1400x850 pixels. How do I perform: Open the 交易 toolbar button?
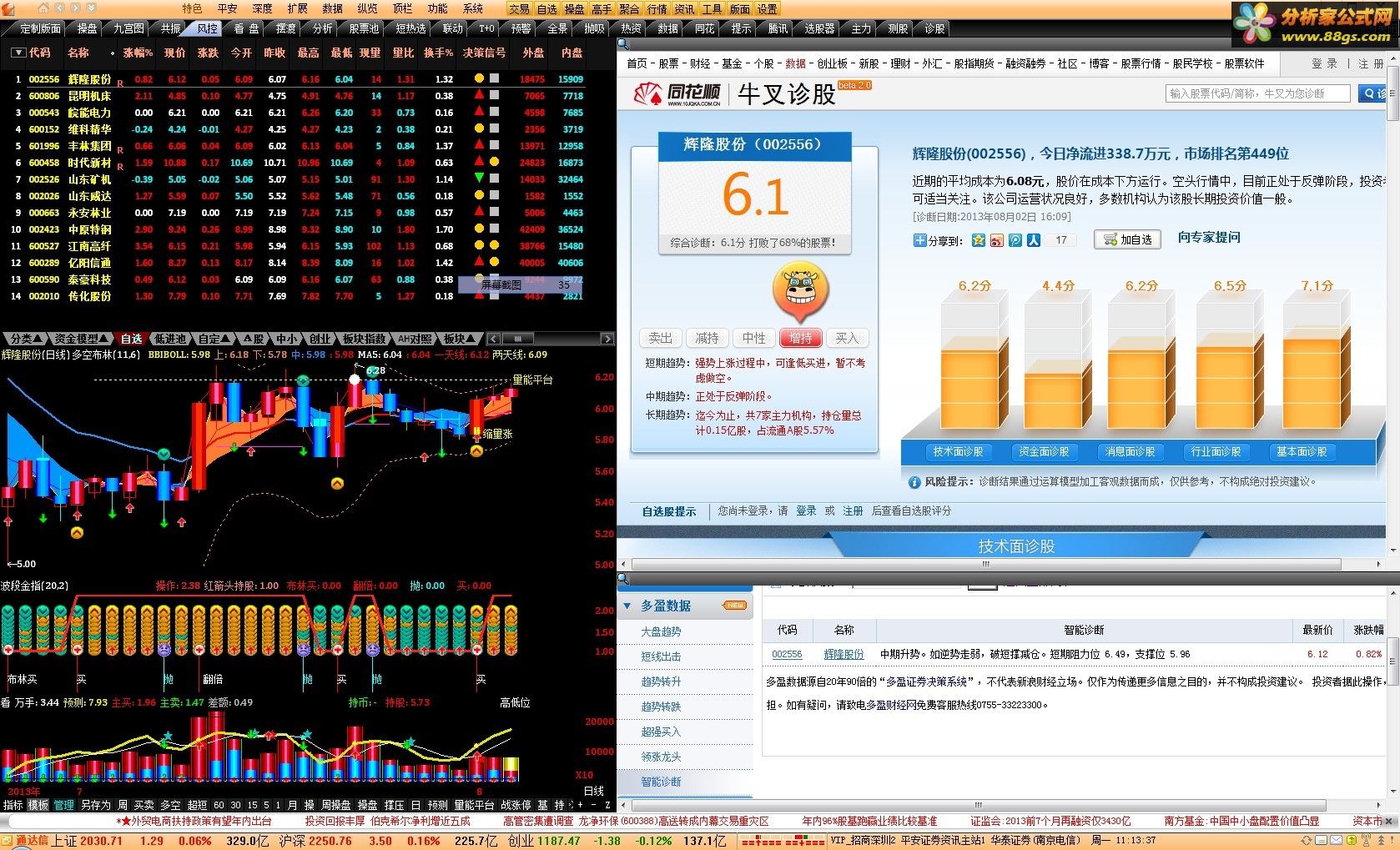[519, 9]
